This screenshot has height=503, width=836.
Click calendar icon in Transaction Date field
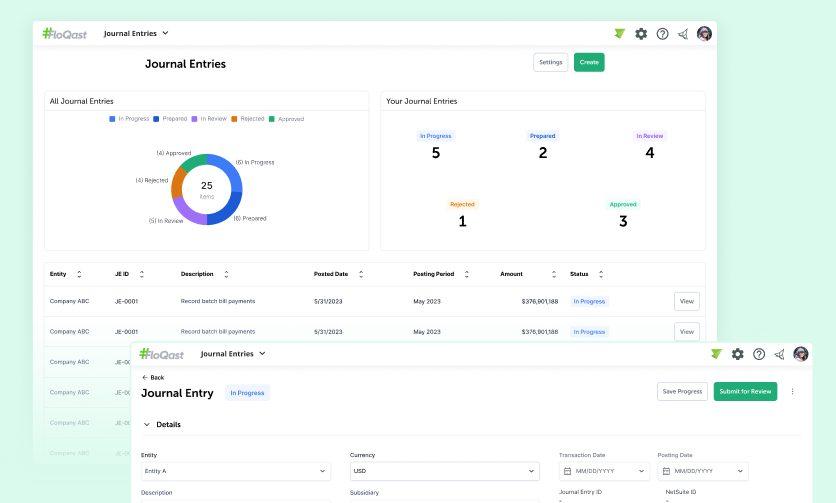pos(568,471)
